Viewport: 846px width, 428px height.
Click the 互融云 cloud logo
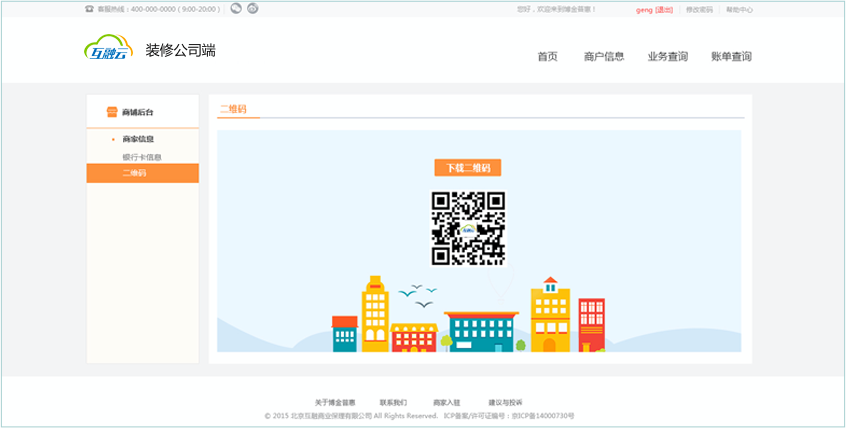(107, 51)
